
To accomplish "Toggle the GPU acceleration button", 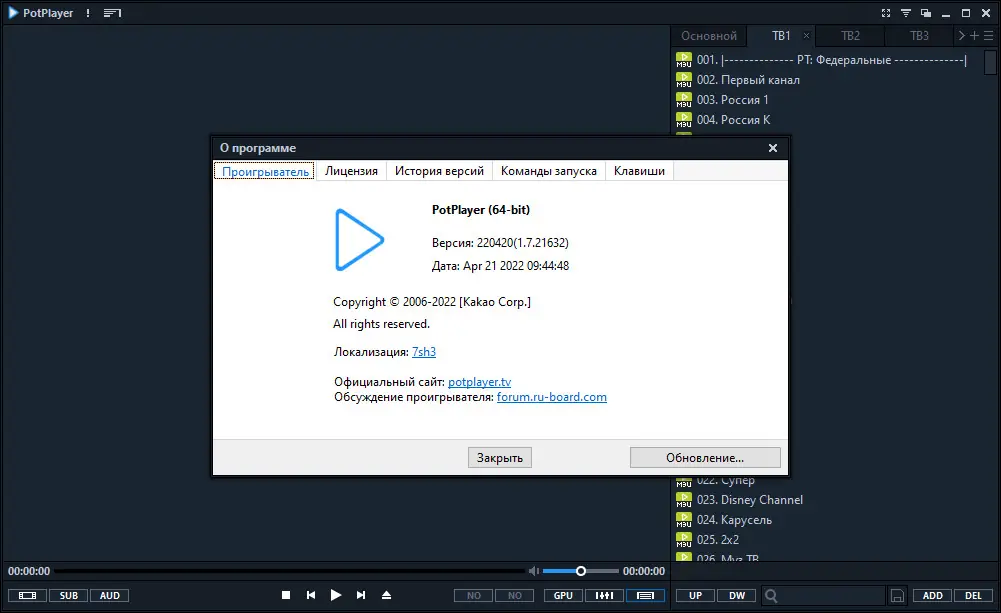I will (x=563, y=596).
